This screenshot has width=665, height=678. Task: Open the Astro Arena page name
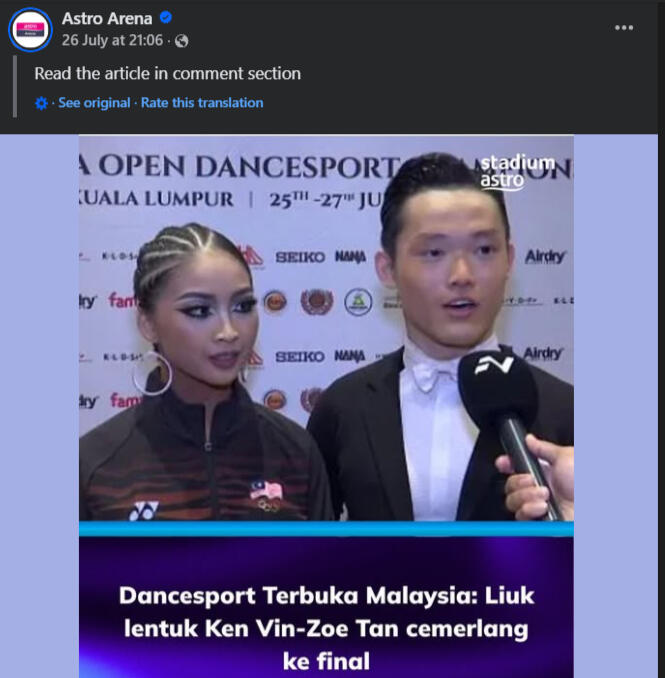[x=107, y=18]
